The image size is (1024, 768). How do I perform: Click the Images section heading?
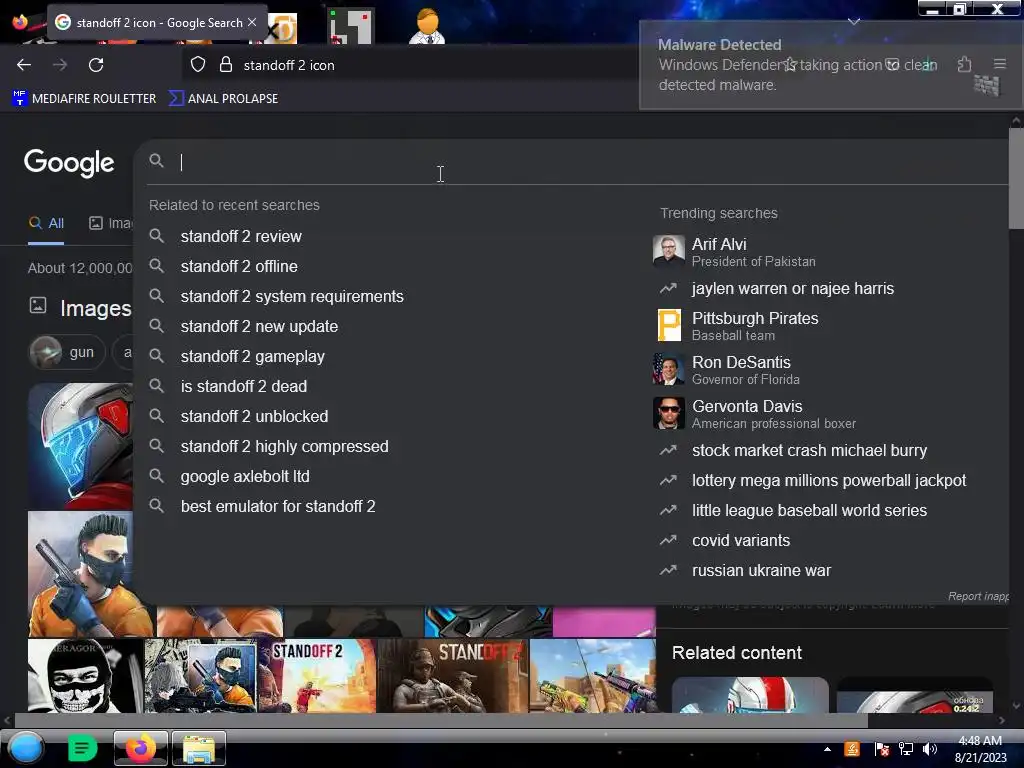95,308
